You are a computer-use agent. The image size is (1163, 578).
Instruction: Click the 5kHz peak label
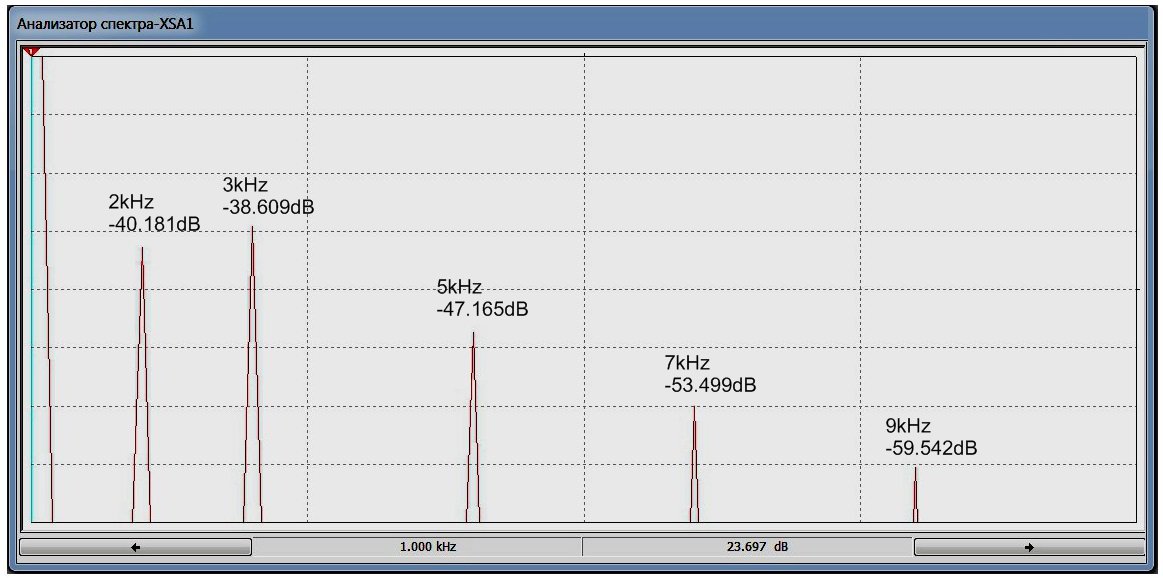click(x=460, y=287)
